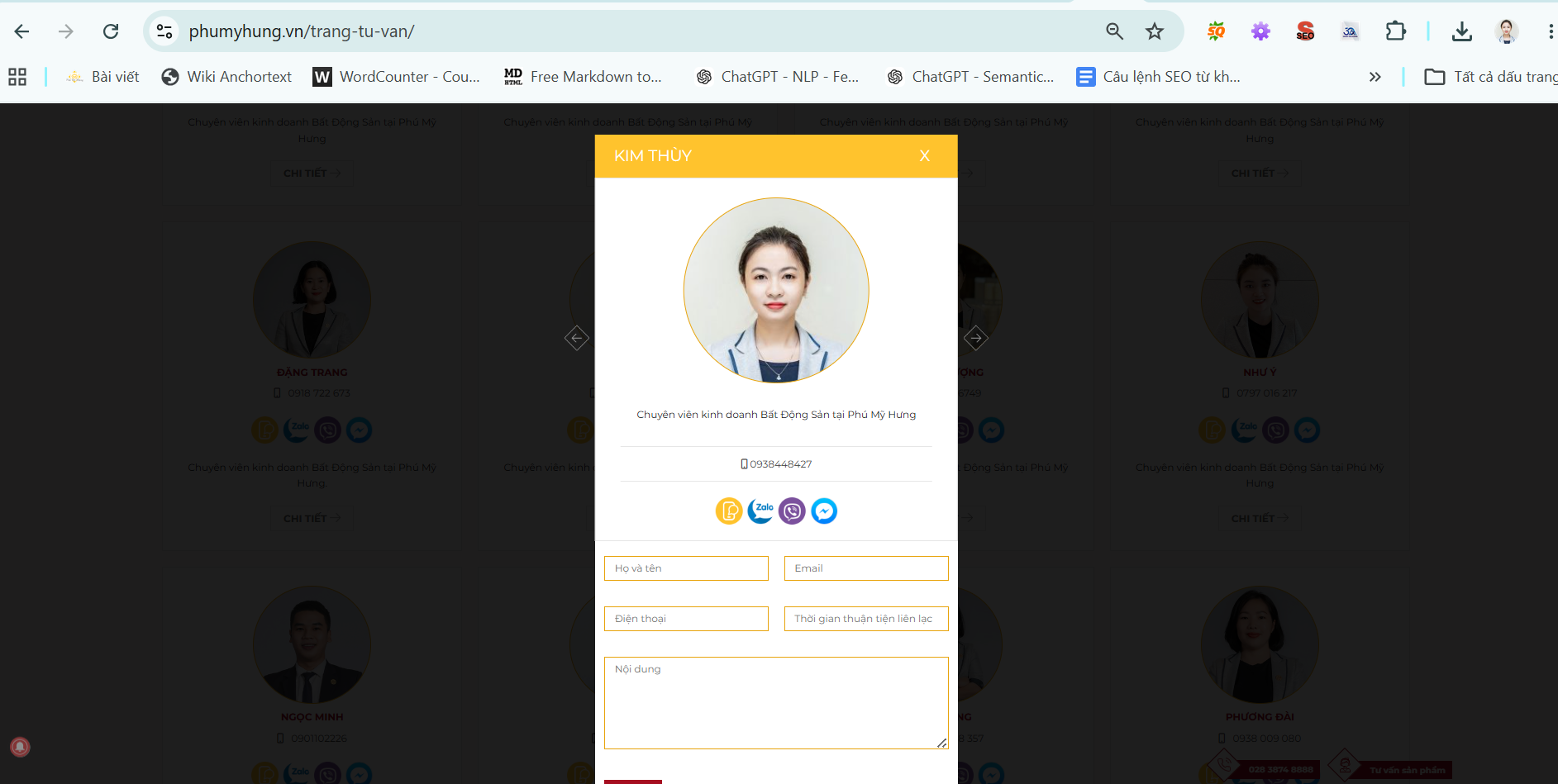This screenshot has width=1558, height=784.
Task: Open Câu lệnh SEO từ kh... bookmark
Action: (x=1158, y=77)
